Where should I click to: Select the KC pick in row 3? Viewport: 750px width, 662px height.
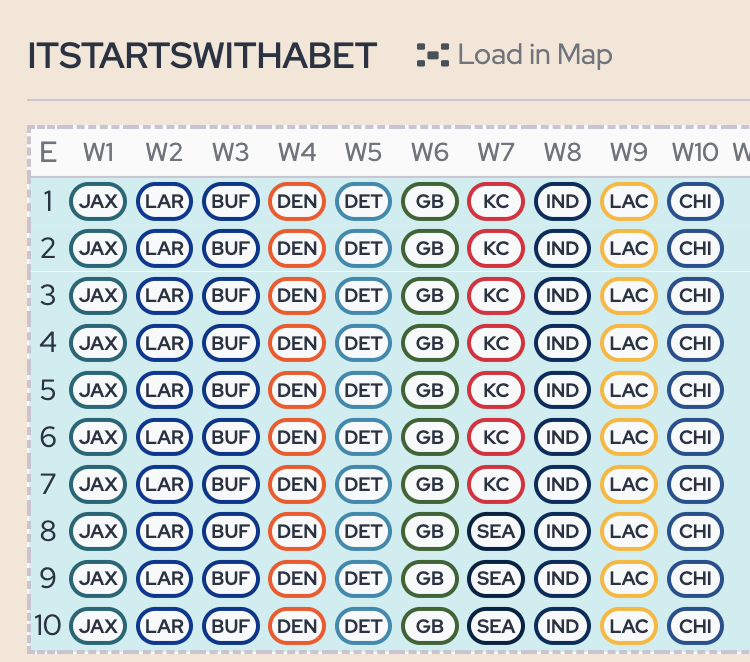tap(496, 296)
